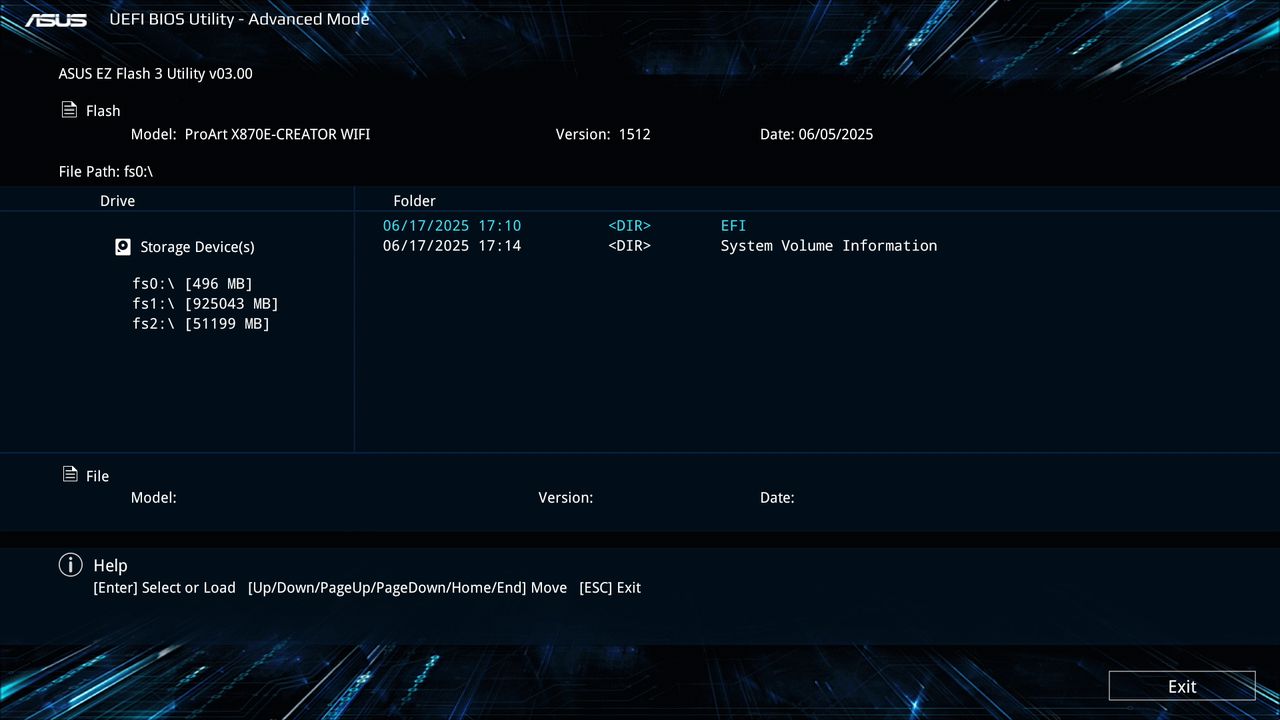The image size is (1280, 720).
Task: Click the folder icon next to Flash label
Action: (68, 109)
